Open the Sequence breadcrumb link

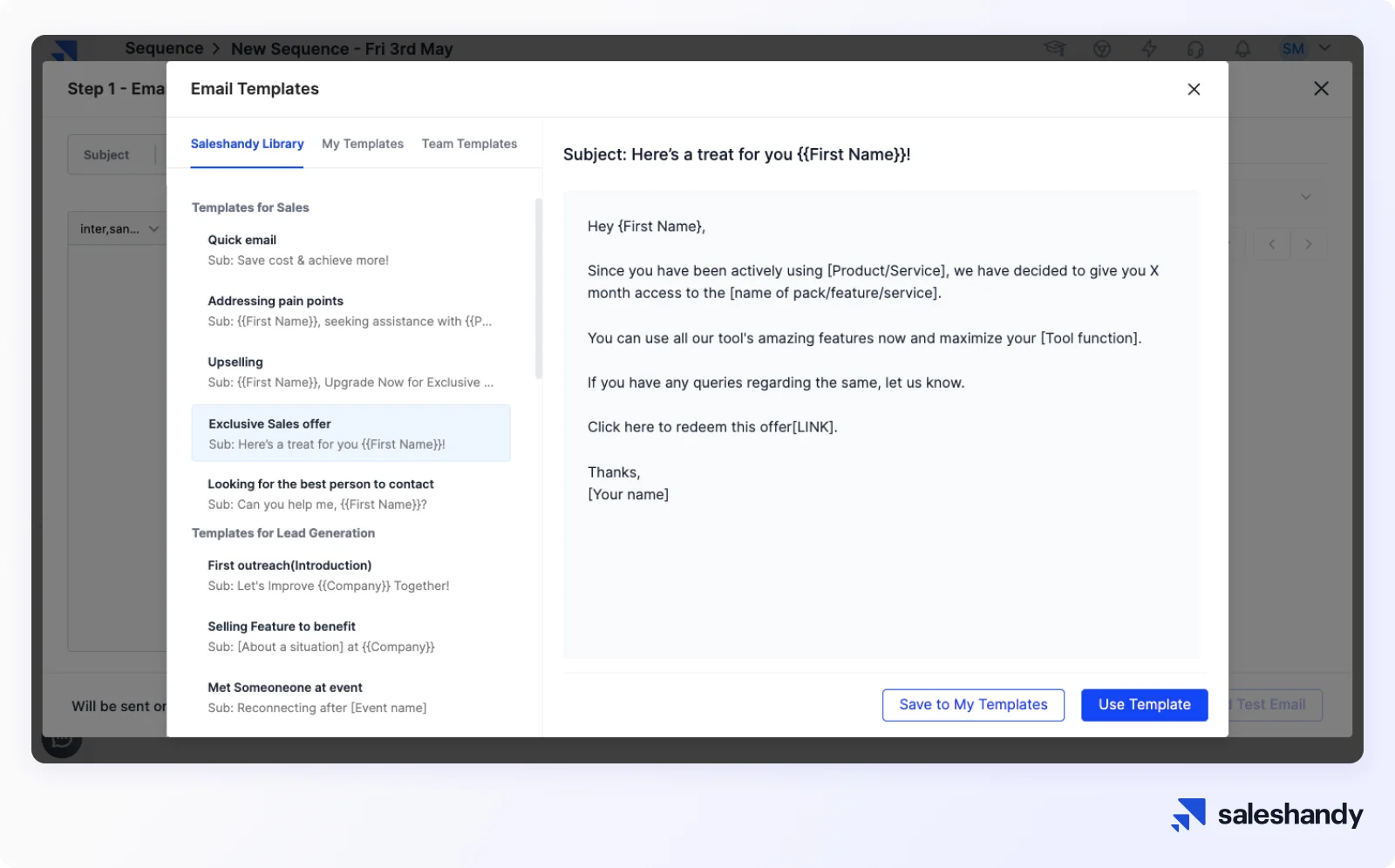pyautogui.click(x=164, y=48)
